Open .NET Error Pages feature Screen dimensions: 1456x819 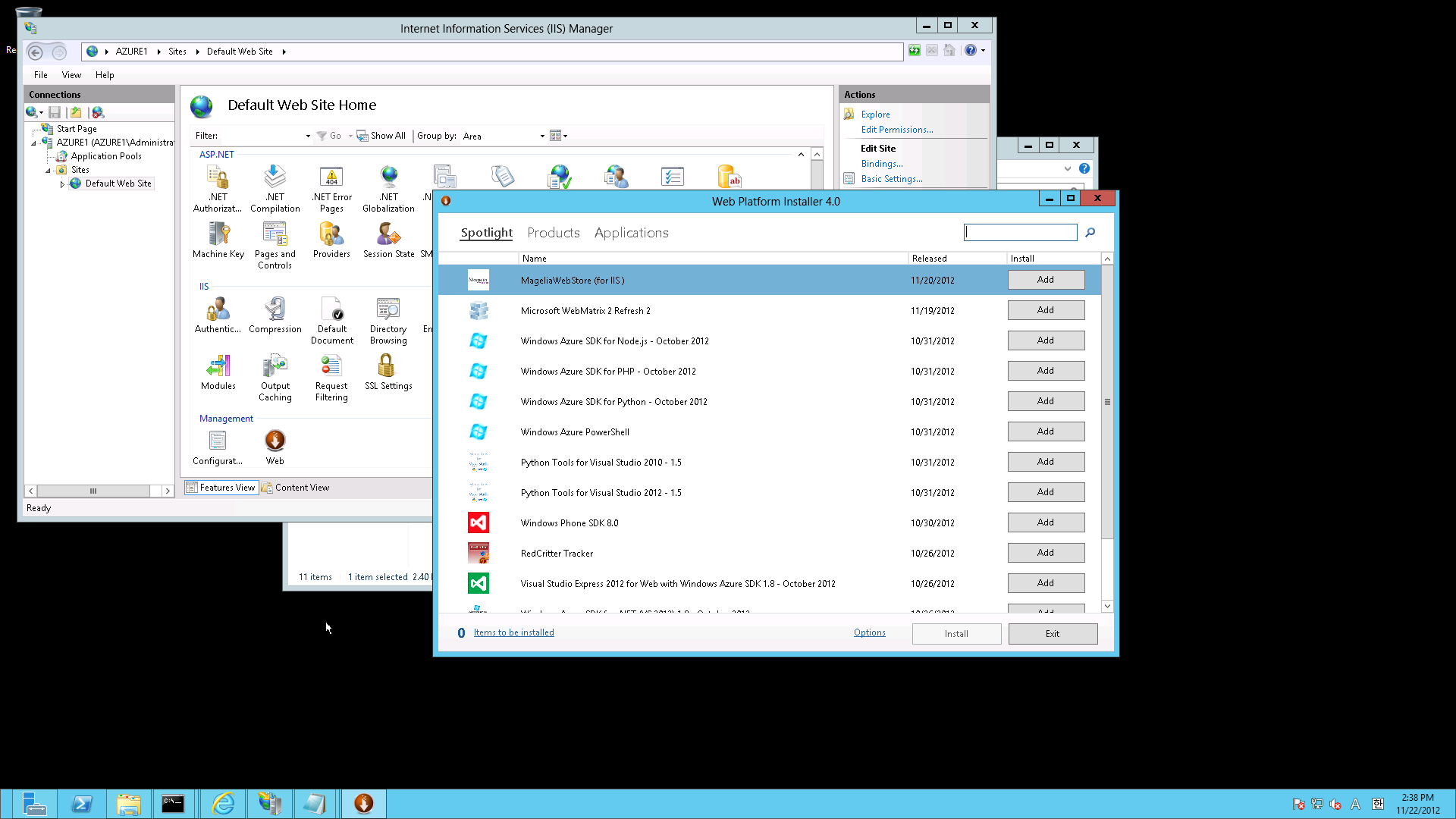[x=331, y=190]
